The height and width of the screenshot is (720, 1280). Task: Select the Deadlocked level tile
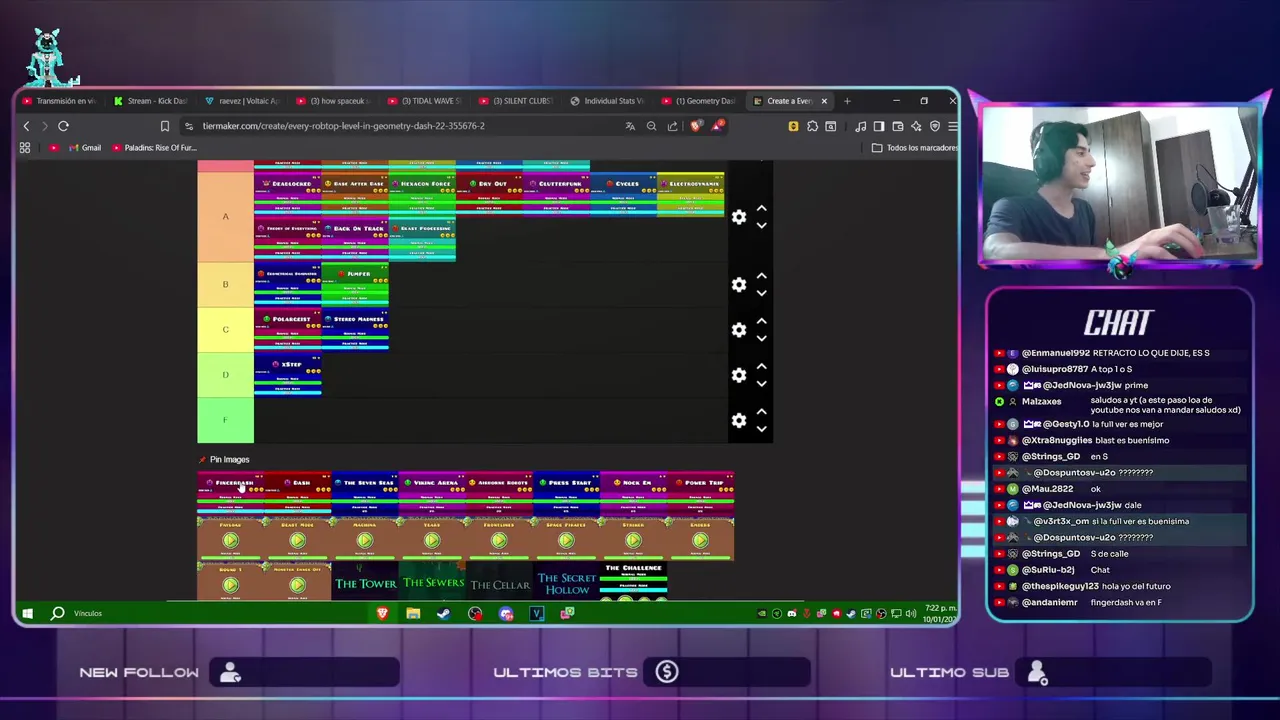click(x=288, y=194)
